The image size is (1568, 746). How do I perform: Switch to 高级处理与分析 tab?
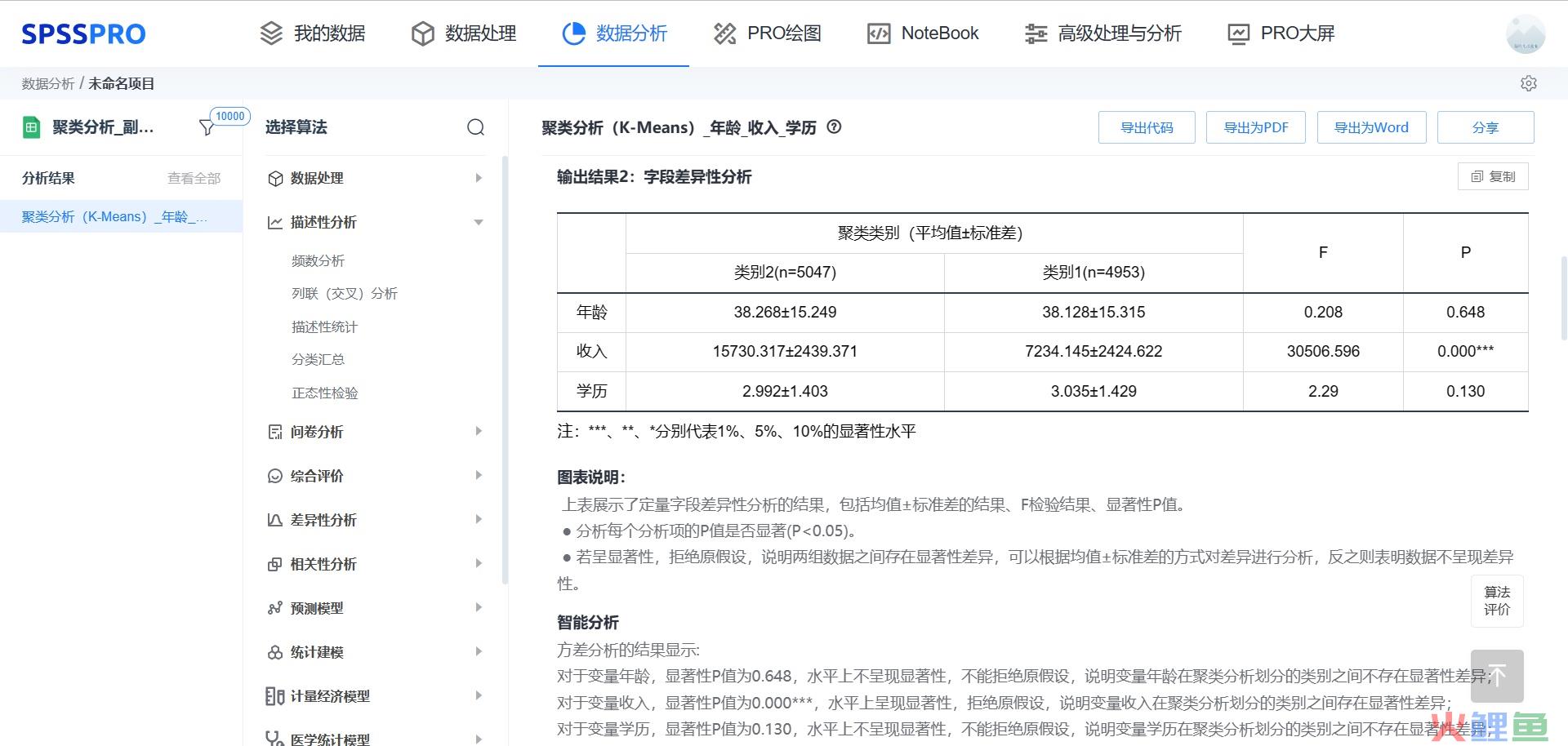tap(1102, 33)
